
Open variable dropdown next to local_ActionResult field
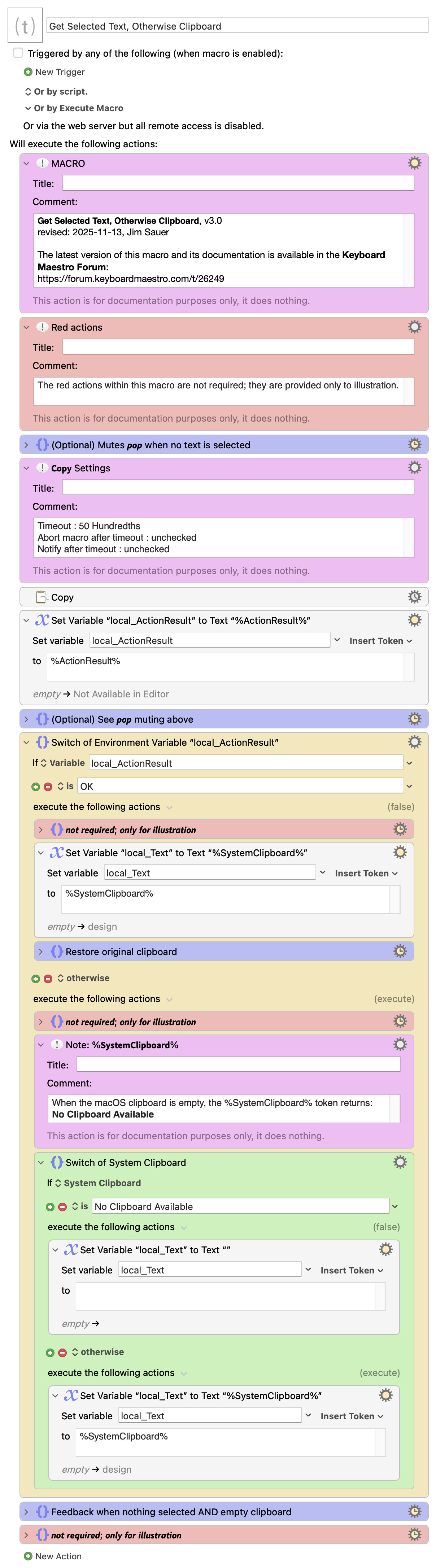[337, 640]
